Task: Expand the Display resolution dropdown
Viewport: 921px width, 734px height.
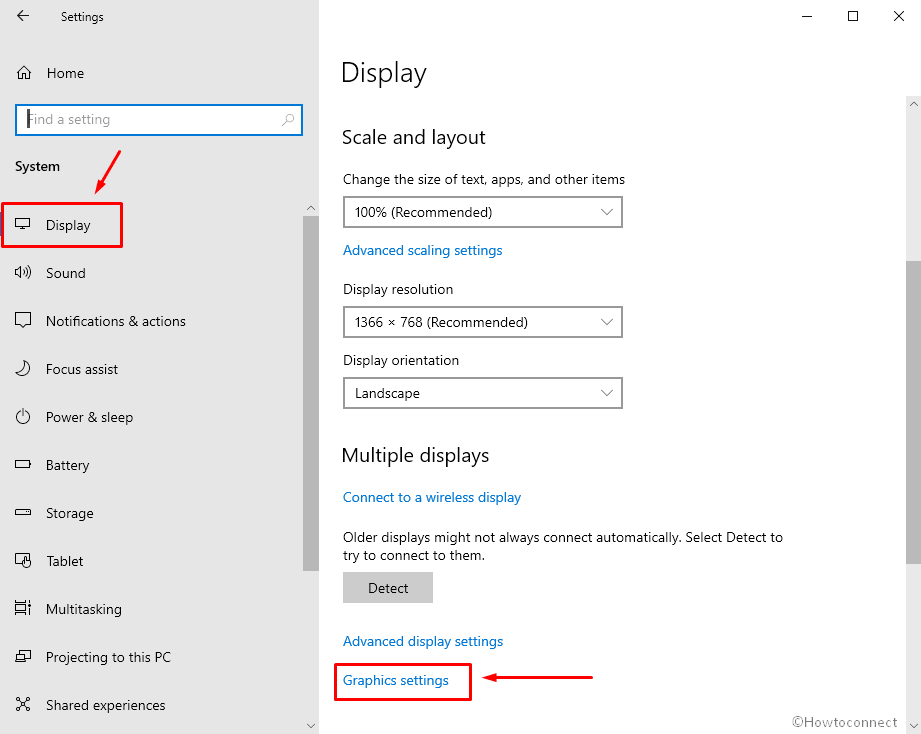Action: 483,322
